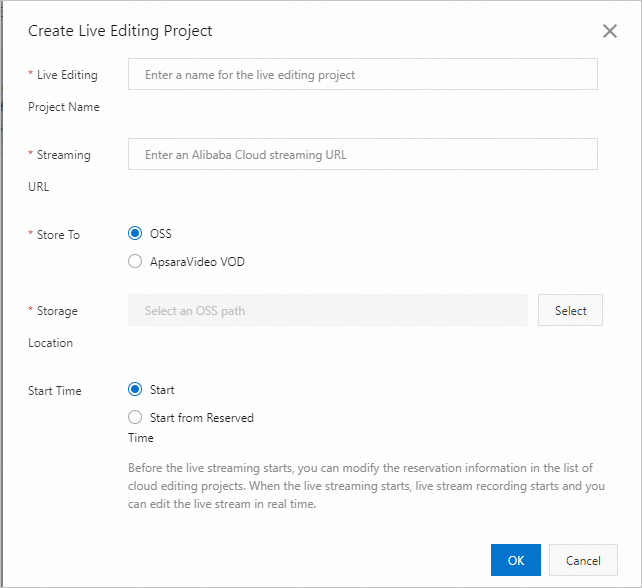Choose ApsaraVideo VOD as storage target
Screen dimensions: 642x588
(x=135, y=261)
